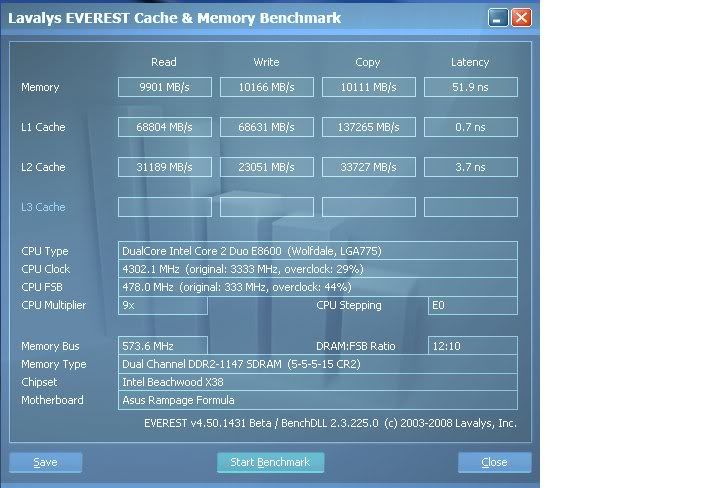Click the Latency column header
The height and width of the screenshot is (488, 720).
[470, 62]
